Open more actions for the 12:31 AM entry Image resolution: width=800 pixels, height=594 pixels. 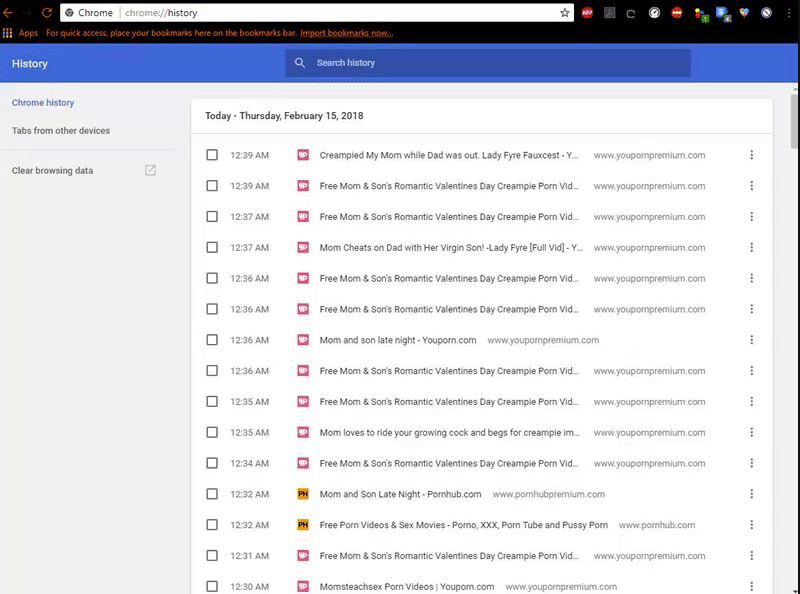(752, 556)
